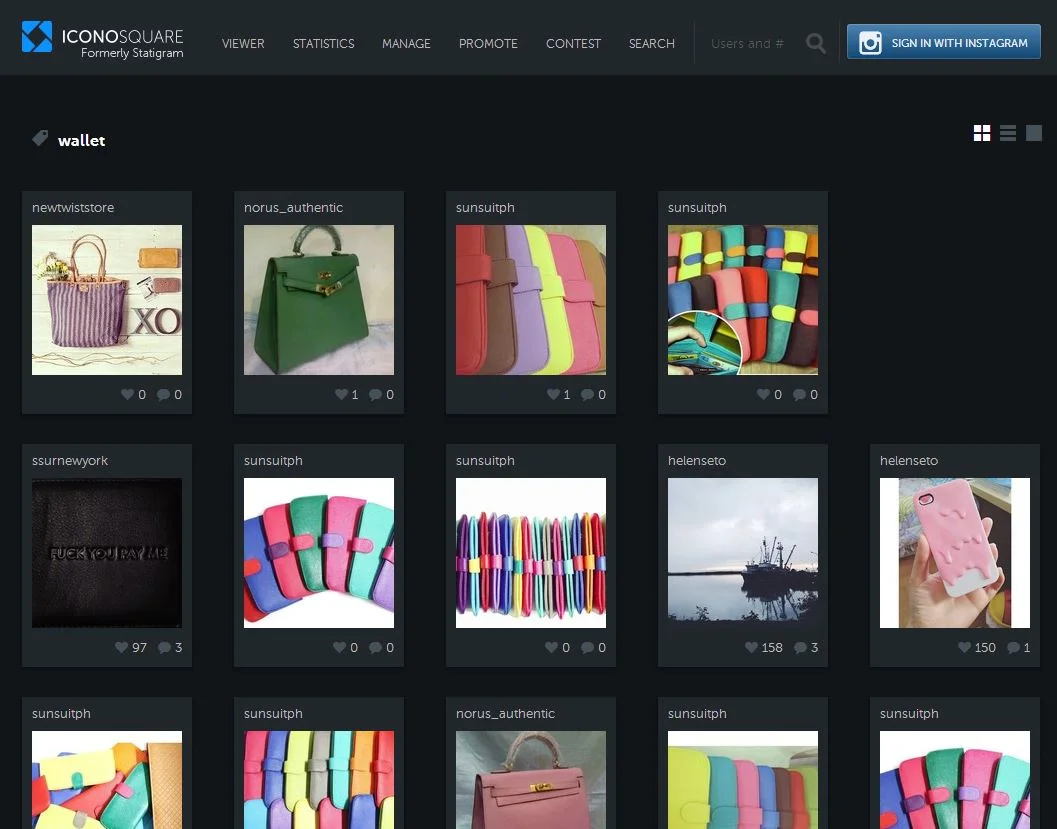Open ssurnewyork user profile link
Screen dimensions: 1057x829
(70, 460)
